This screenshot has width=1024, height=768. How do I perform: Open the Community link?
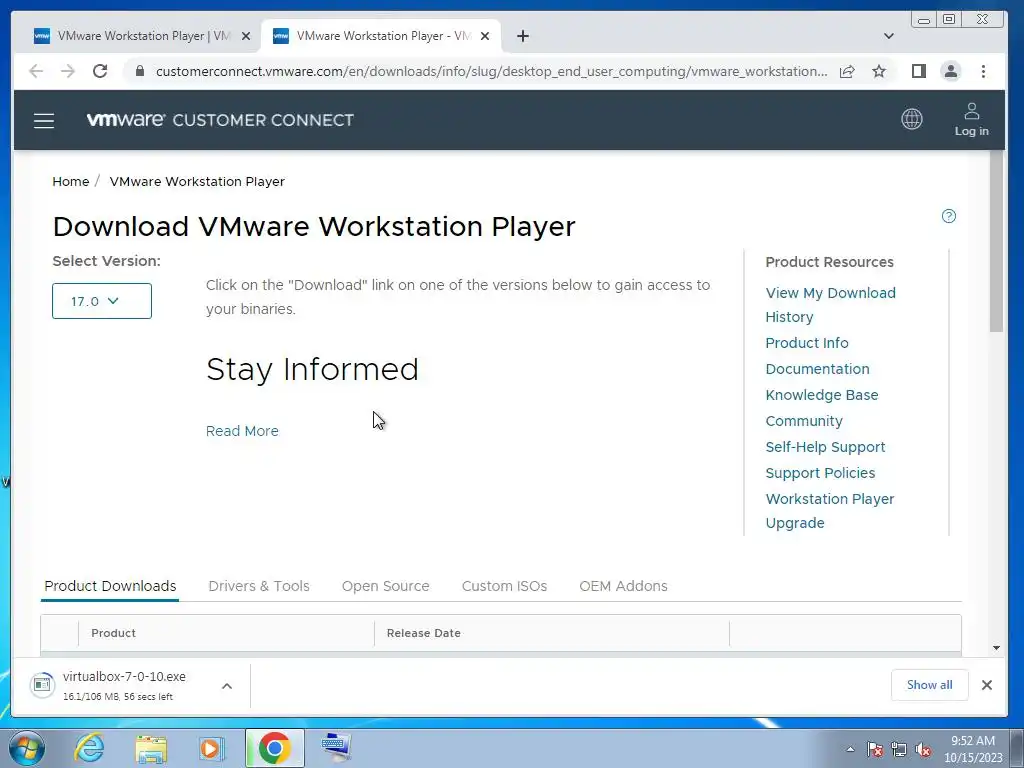[x=804, y=421]
